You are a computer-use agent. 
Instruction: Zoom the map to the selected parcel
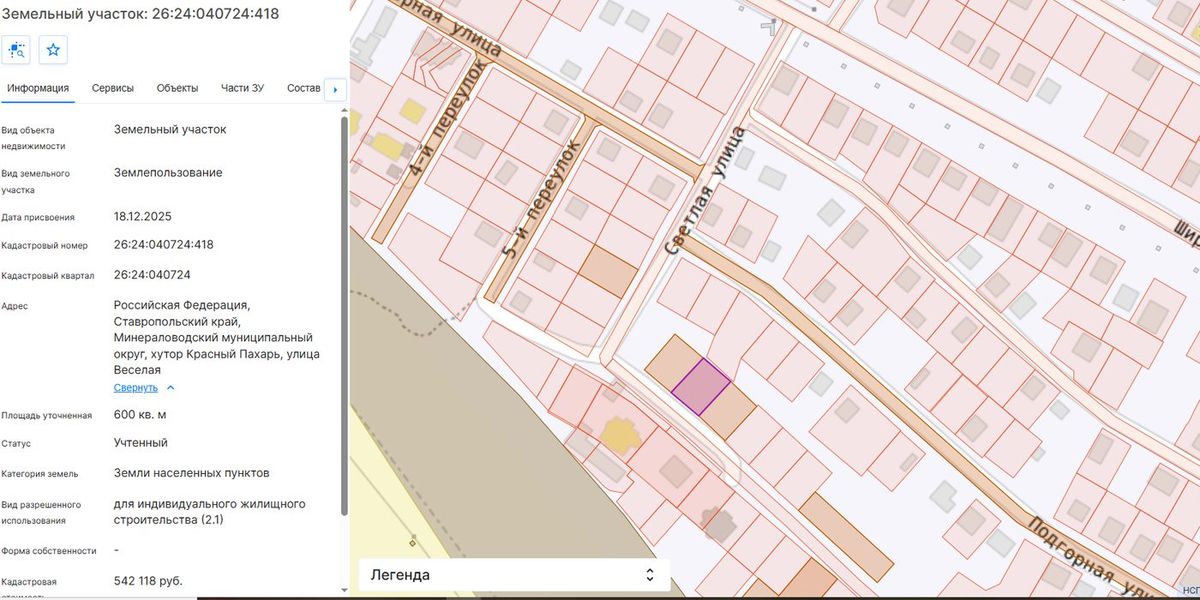17,49
